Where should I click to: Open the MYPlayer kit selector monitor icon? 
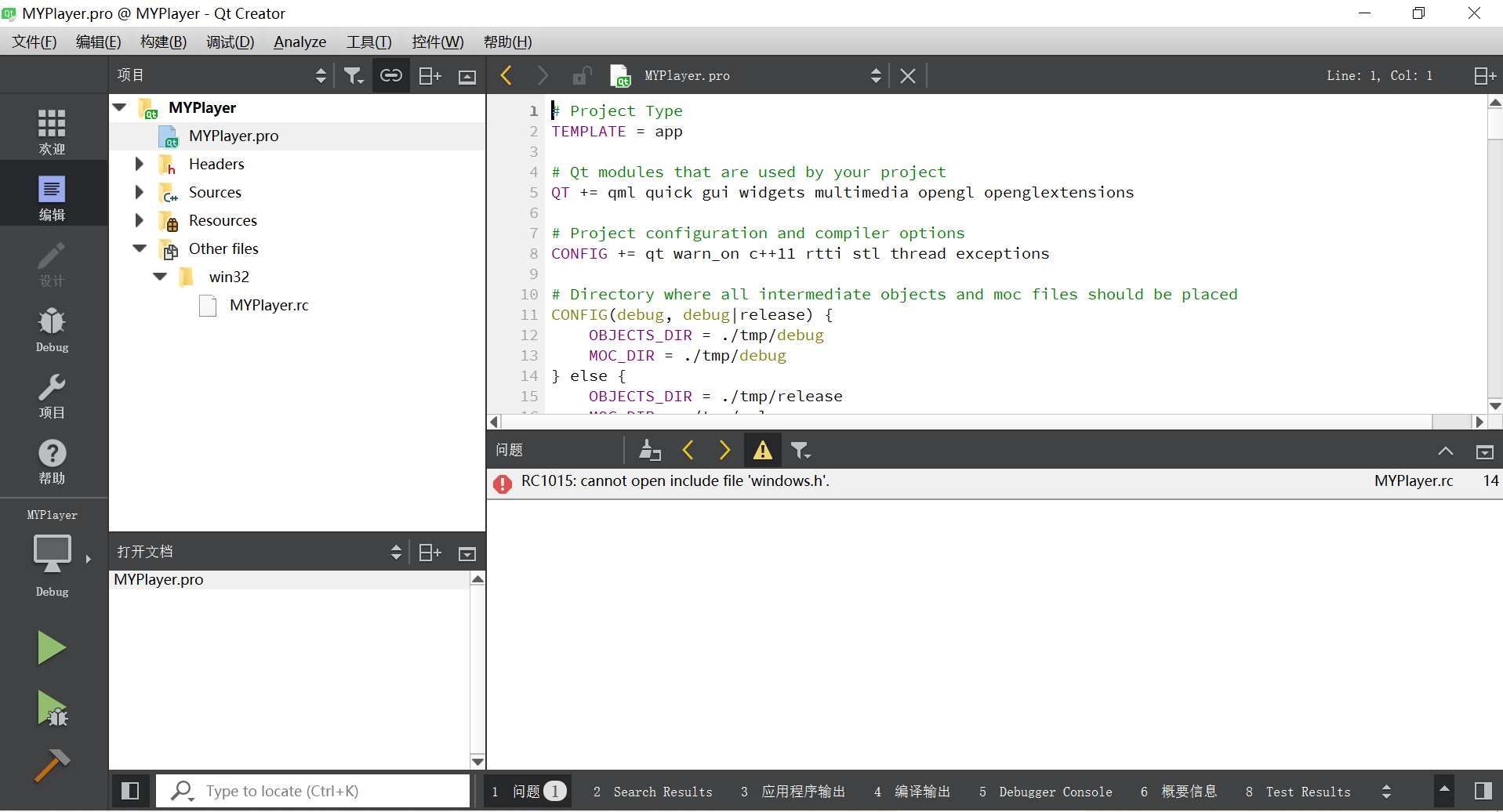pos(53,555)
